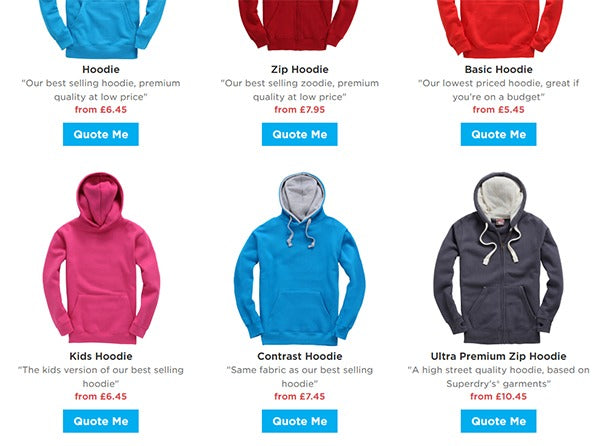Open the light blue Hoodie image
600x446 pixels.
(x=102, y=29)
